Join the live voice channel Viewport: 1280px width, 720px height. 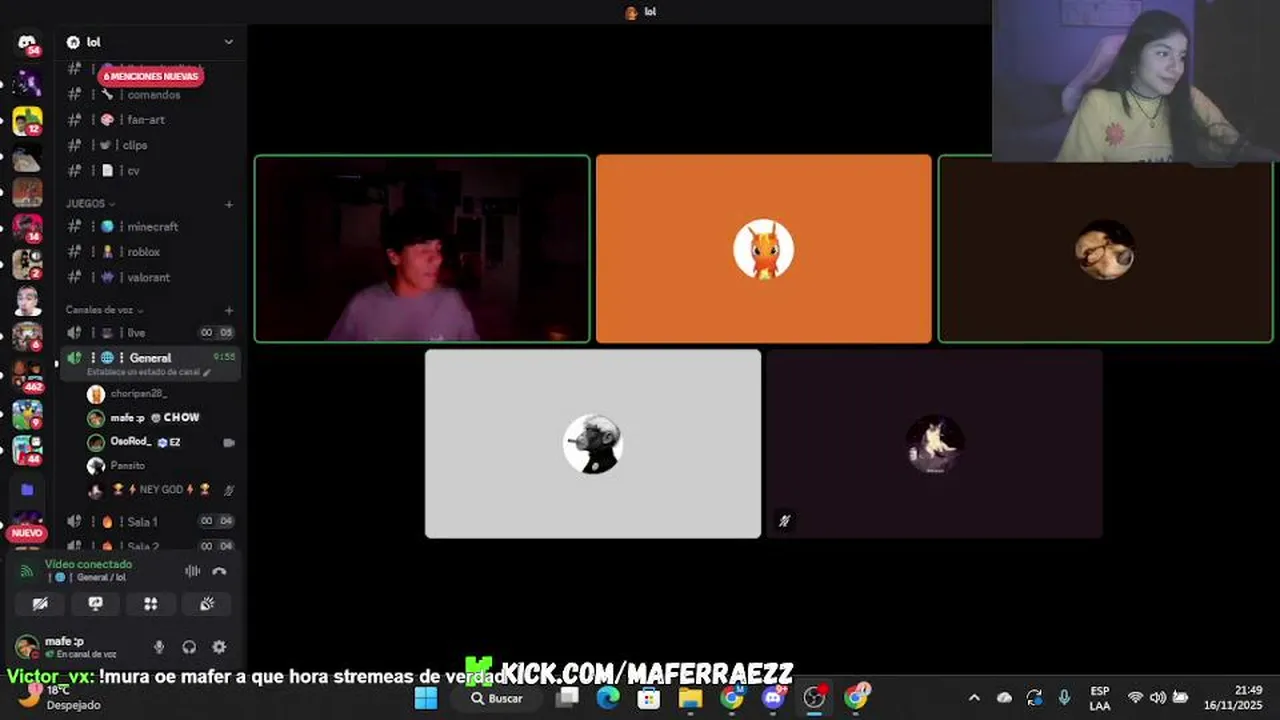coord(151,333)
